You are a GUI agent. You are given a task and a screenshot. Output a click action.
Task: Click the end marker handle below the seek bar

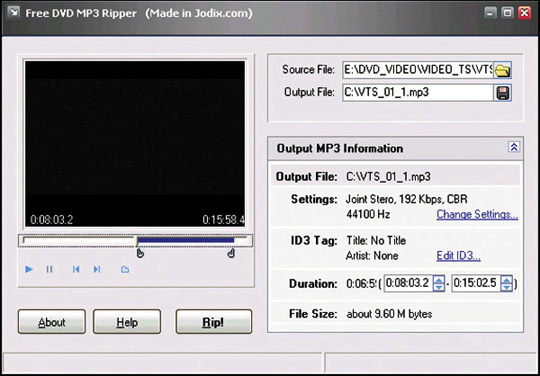pyautogui.click(x=231, y=253)
